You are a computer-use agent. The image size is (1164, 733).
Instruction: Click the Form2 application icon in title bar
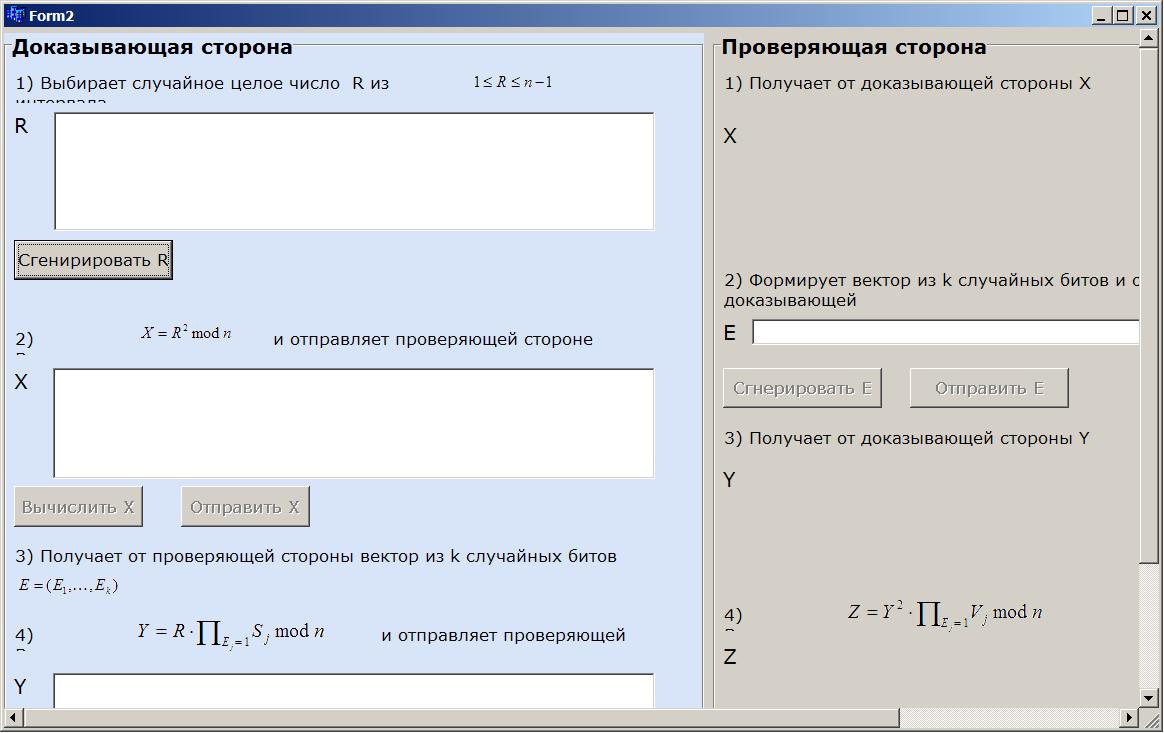[14, 16]
